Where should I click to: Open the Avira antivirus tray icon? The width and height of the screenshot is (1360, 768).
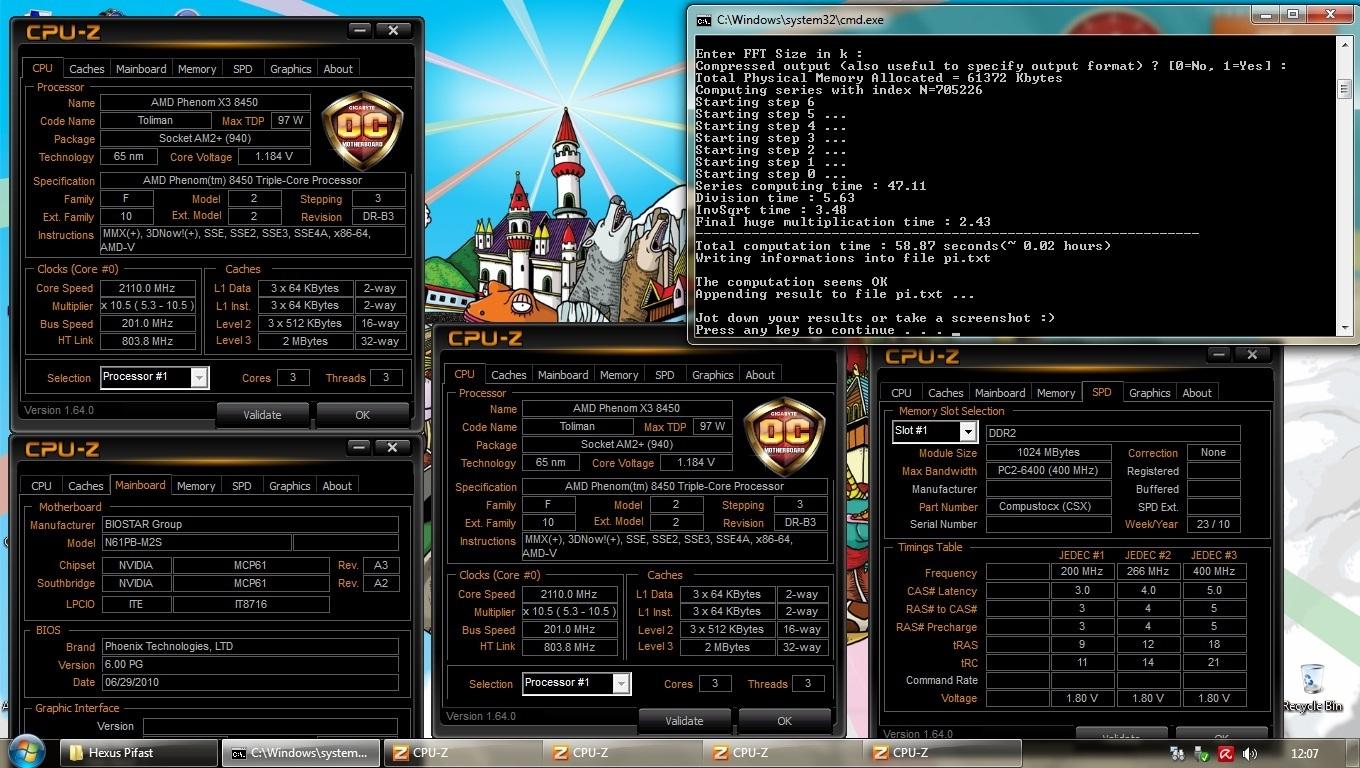tap(1225, 753)
